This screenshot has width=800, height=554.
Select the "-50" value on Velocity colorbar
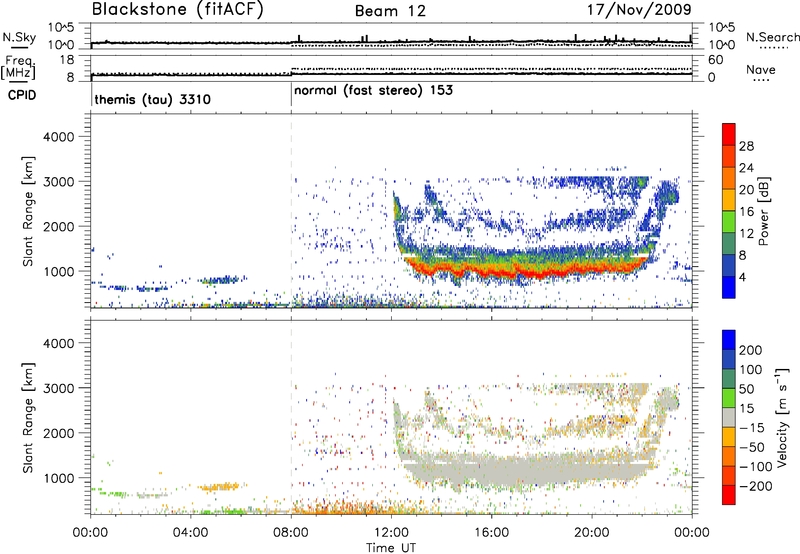point(752,447)
